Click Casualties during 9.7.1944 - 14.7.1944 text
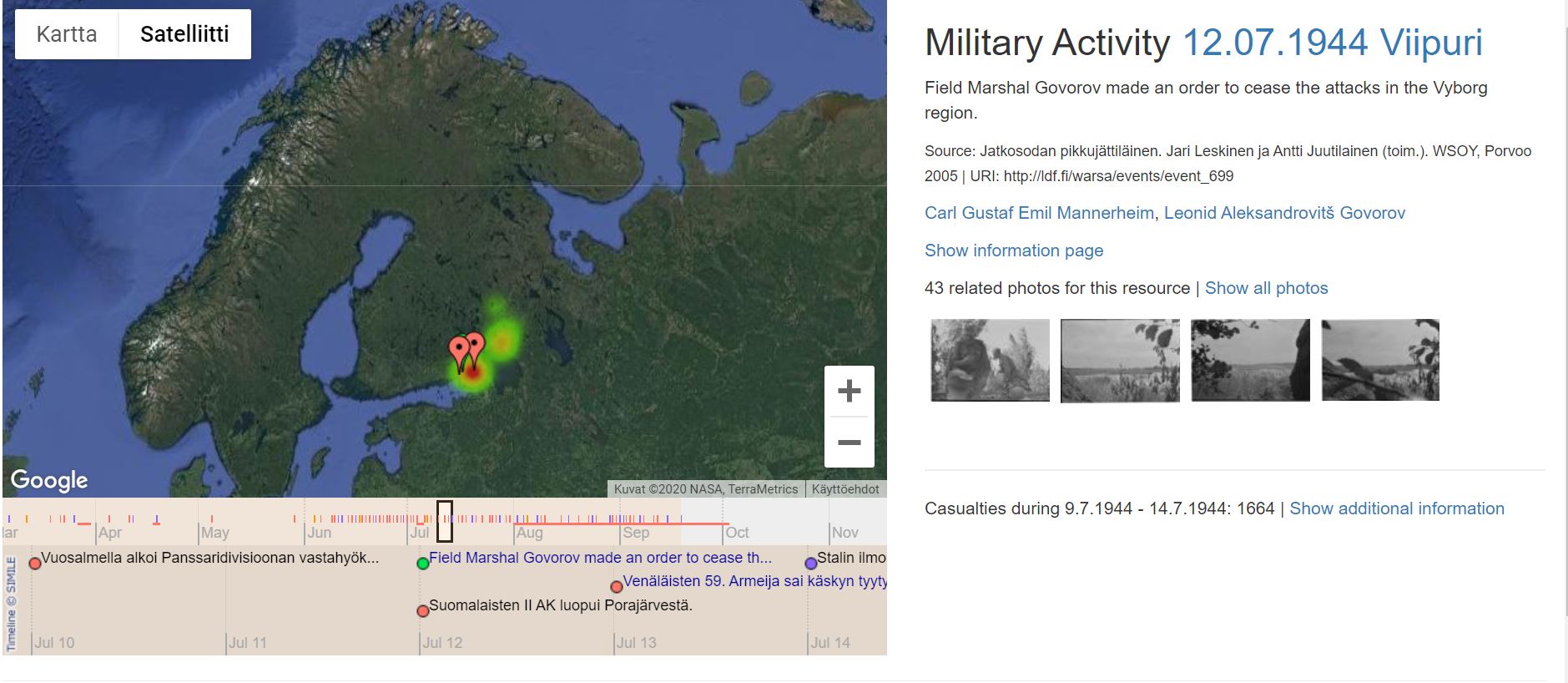1568x683 pixels. (1100, 508)
